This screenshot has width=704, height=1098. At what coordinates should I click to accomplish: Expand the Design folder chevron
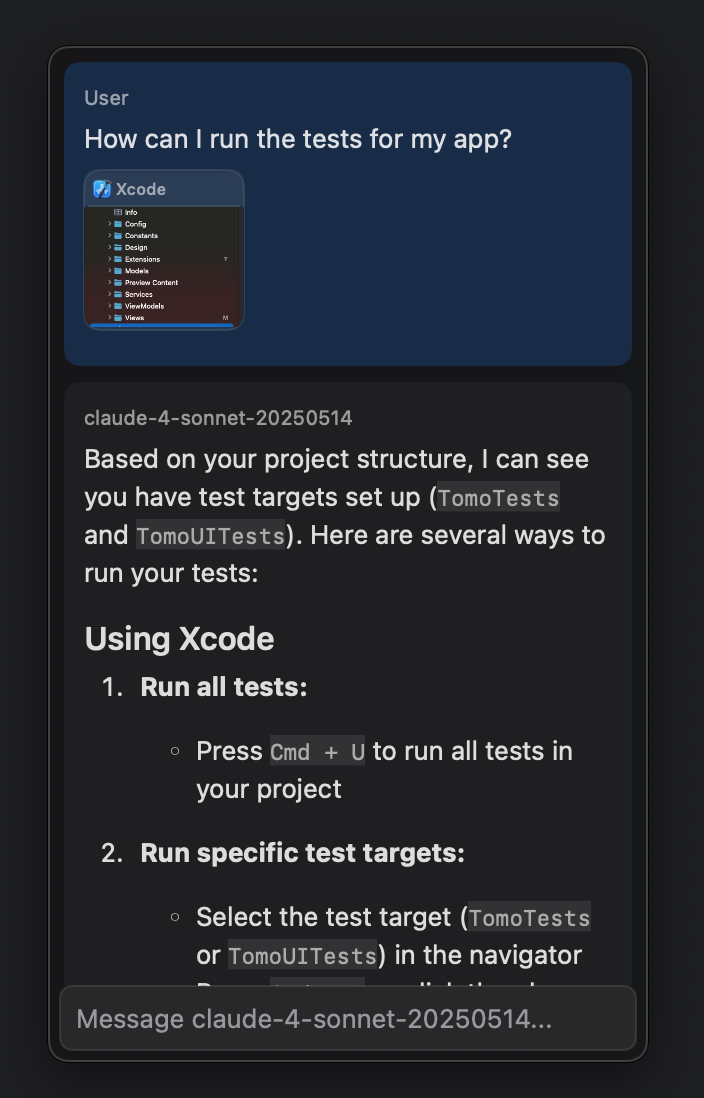(109, 247)
